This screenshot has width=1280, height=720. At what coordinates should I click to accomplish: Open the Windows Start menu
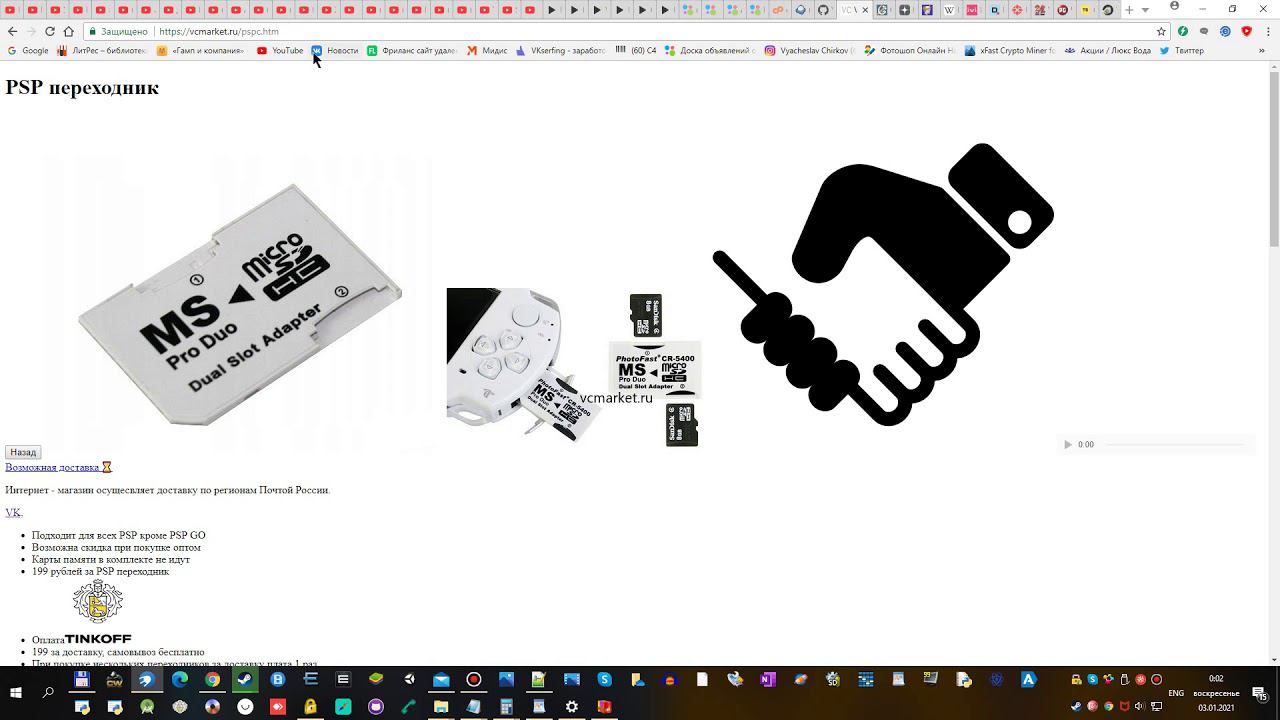click(16, 693)
